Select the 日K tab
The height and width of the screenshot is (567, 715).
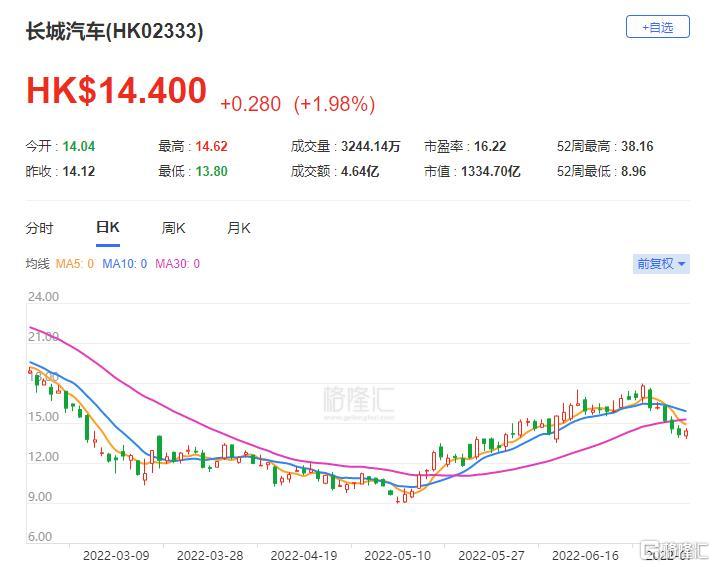[x=108, y=227]
